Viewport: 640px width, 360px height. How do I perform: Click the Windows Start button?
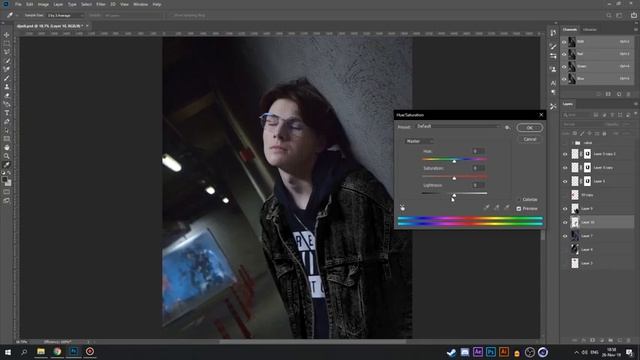(x=8, y=352)
